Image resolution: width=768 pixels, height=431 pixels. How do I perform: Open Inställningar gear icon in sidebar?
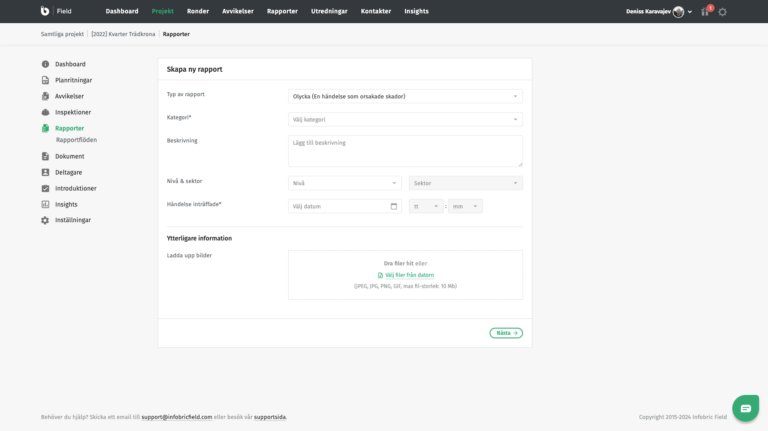45,220
